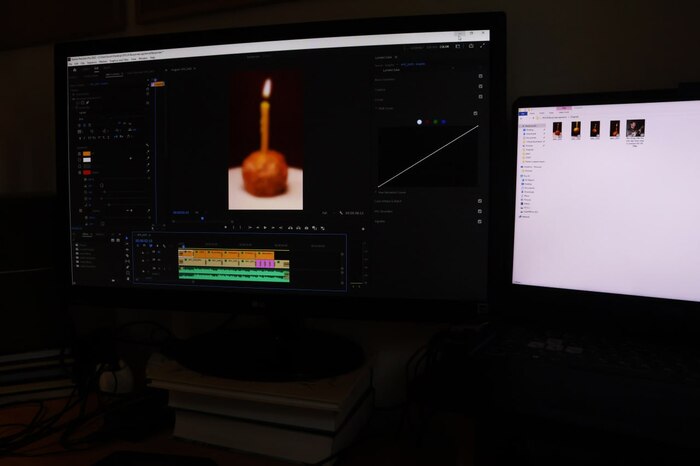Screen dimensions: 700x466
Task: Open the Button Editor plus icon
Action: [x=363, y=229]
